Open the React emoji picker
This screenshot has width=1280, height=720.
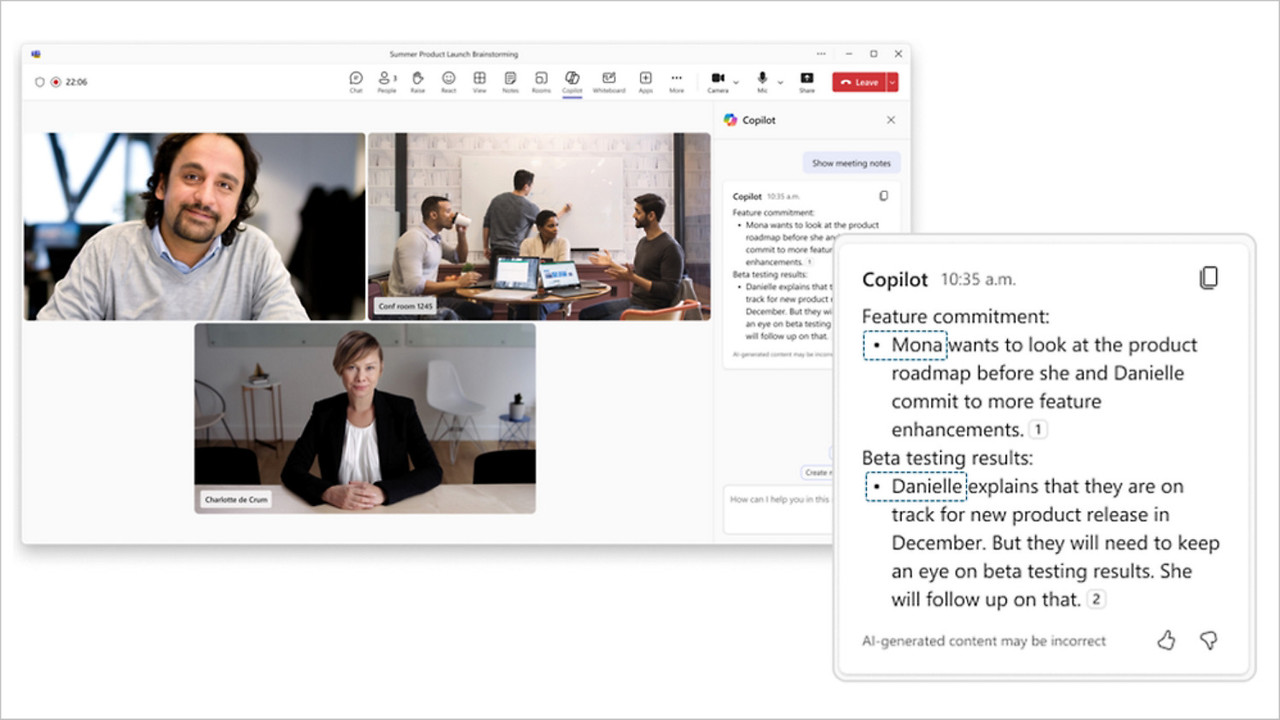(449, 82)
